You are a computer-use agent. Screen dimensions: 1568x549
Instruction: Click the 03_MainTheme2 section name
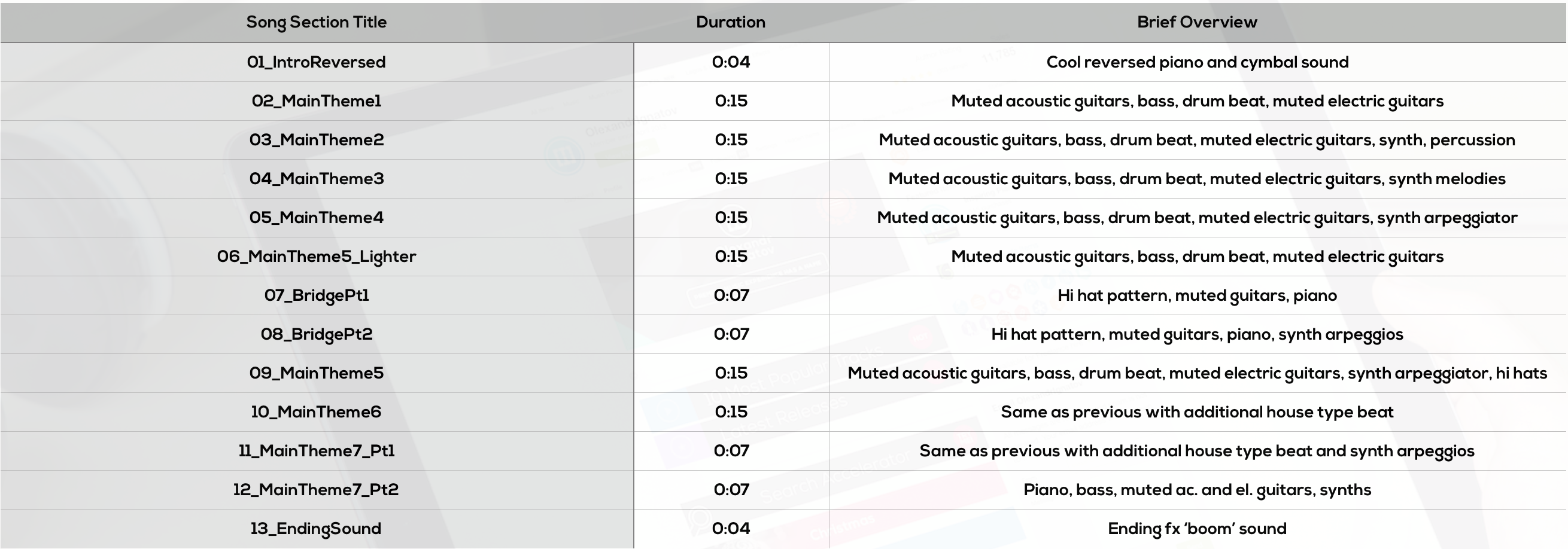click(x=316, y=140)
